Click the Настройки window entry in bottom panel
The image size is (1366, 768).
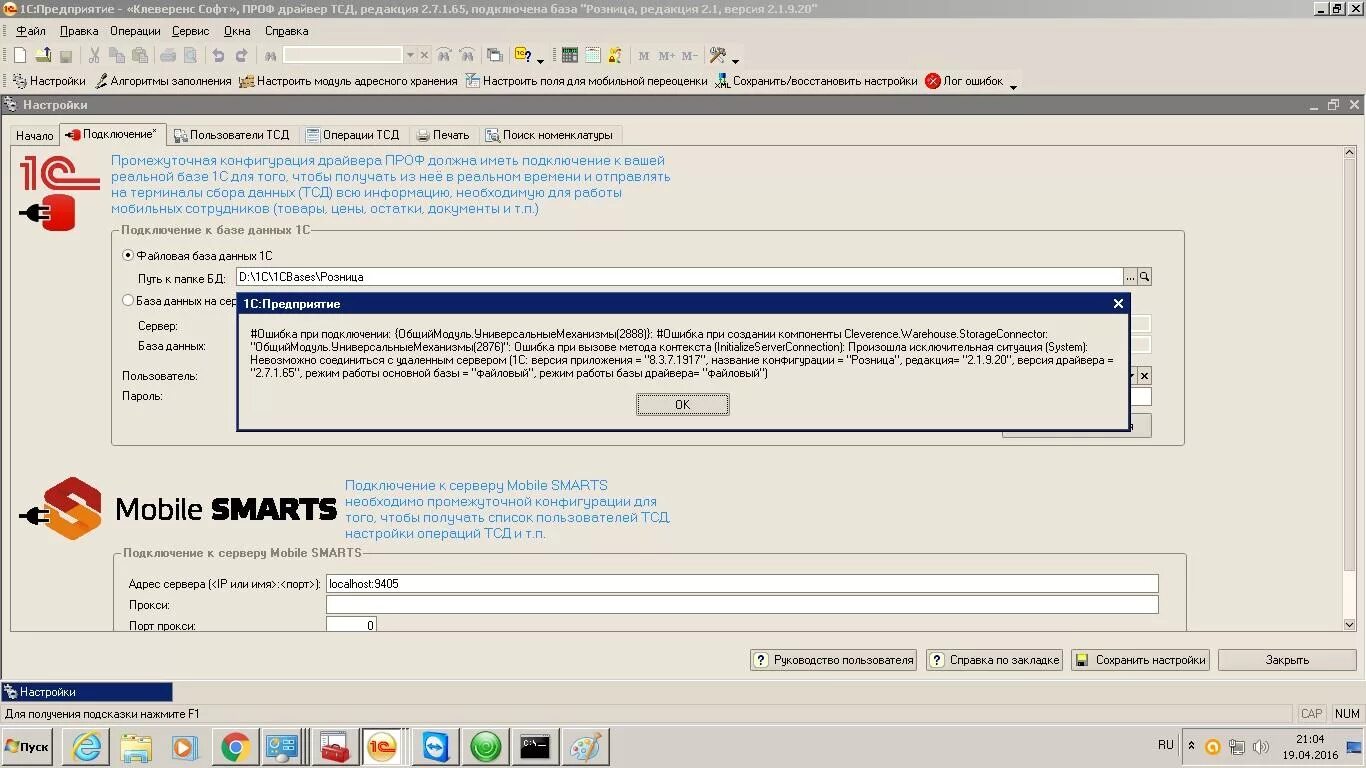coord(87,691)
